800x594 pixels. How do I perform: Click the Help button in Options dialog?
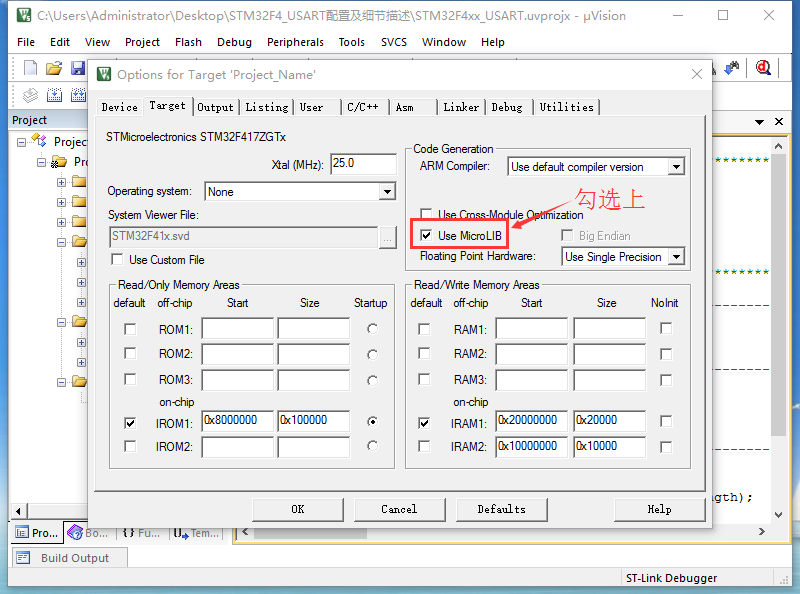coord(659,509)
